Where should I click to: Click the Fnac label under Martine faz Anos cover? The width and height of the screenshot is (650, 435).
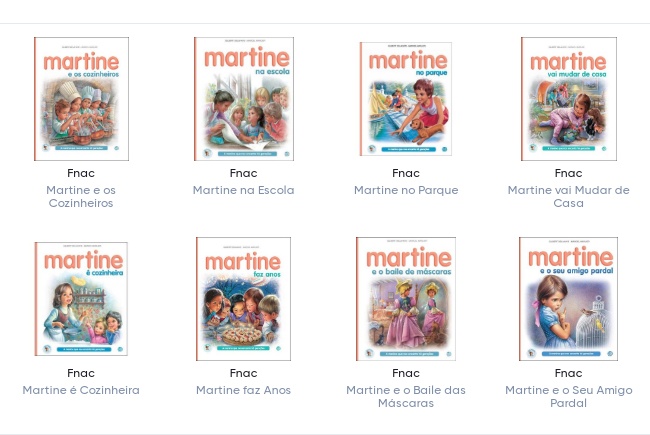[243, 373]
